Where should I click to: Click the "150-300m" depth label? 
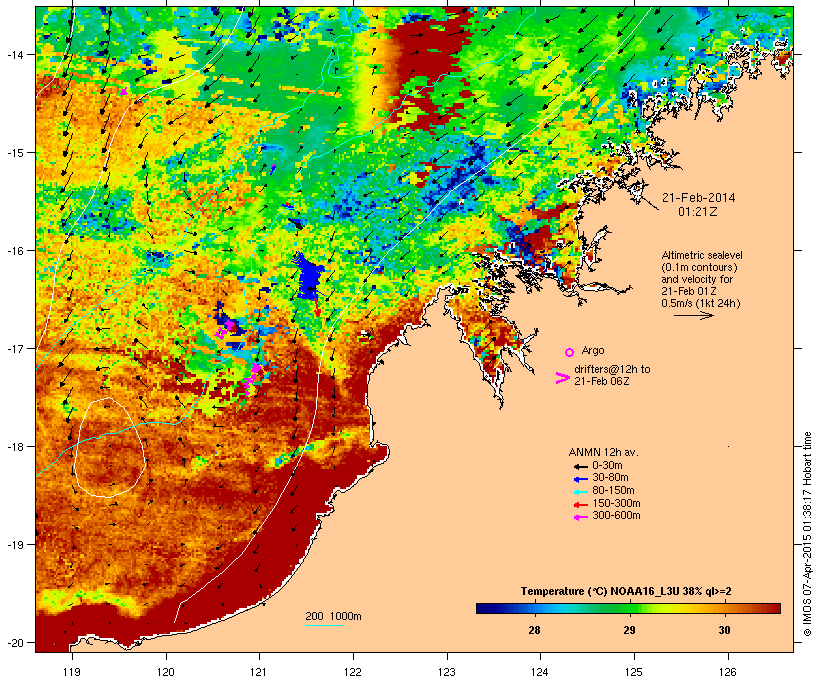(x=616, y=503)
